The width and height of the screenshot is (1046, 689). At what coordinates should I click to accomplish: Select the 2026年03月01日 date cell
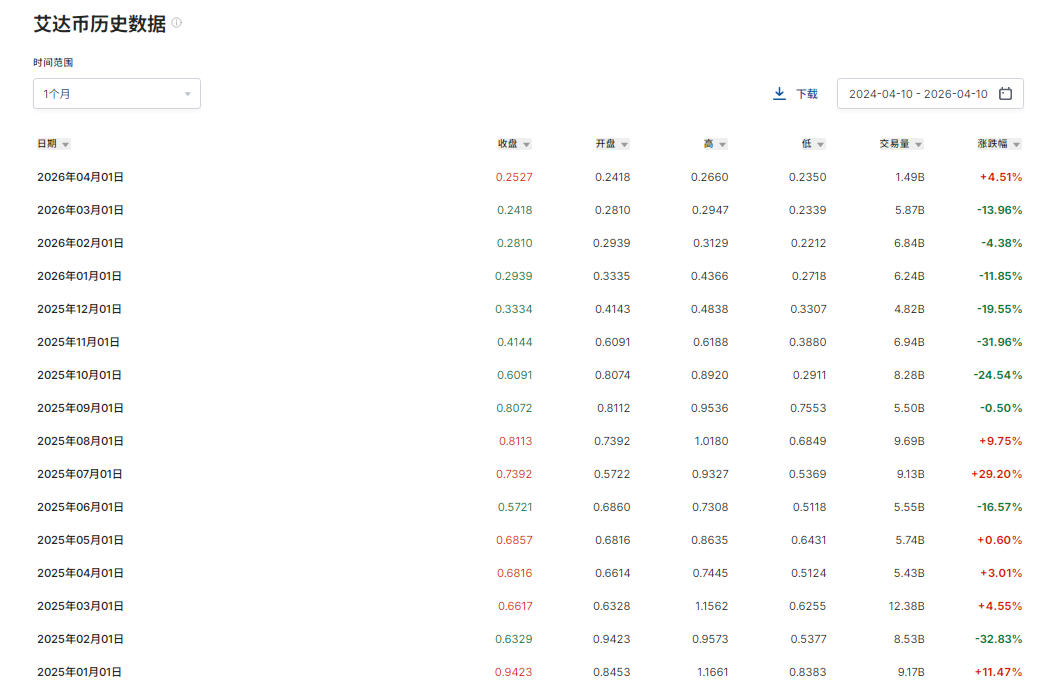(x=80, y=210)
